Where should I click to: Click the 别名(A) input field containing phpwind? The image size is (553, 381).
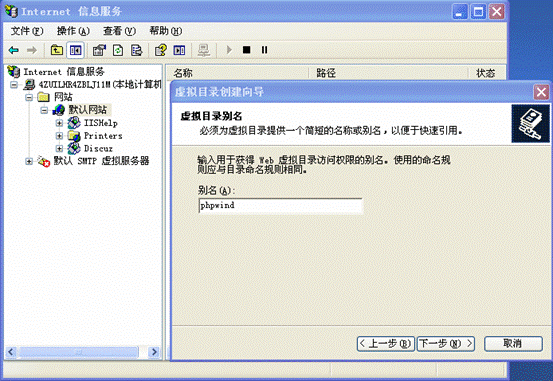point(280,206)
